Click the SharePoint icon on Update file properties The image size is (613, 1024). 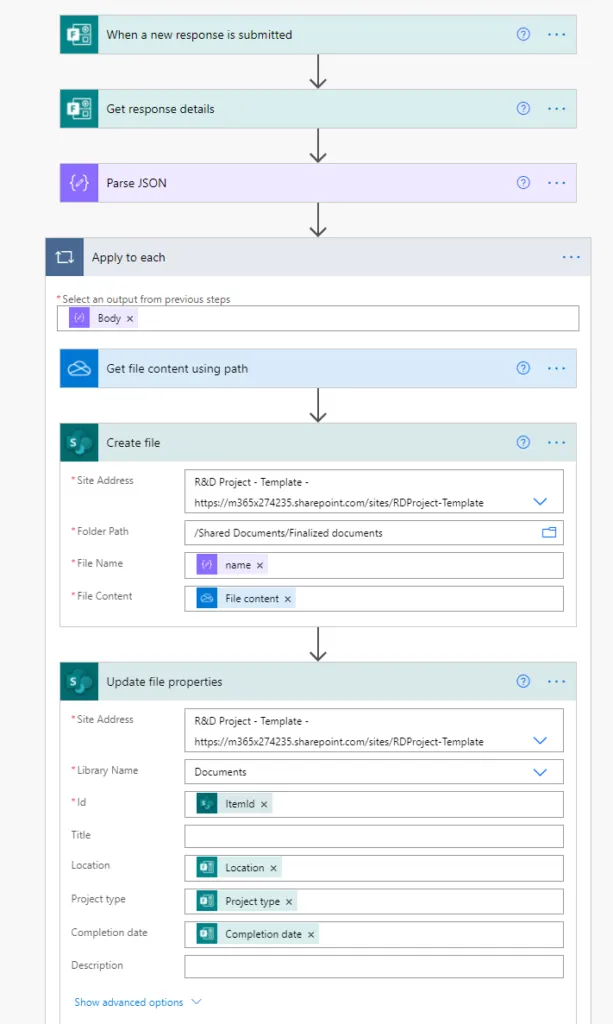pyautogui.click(x=79, y=682)
